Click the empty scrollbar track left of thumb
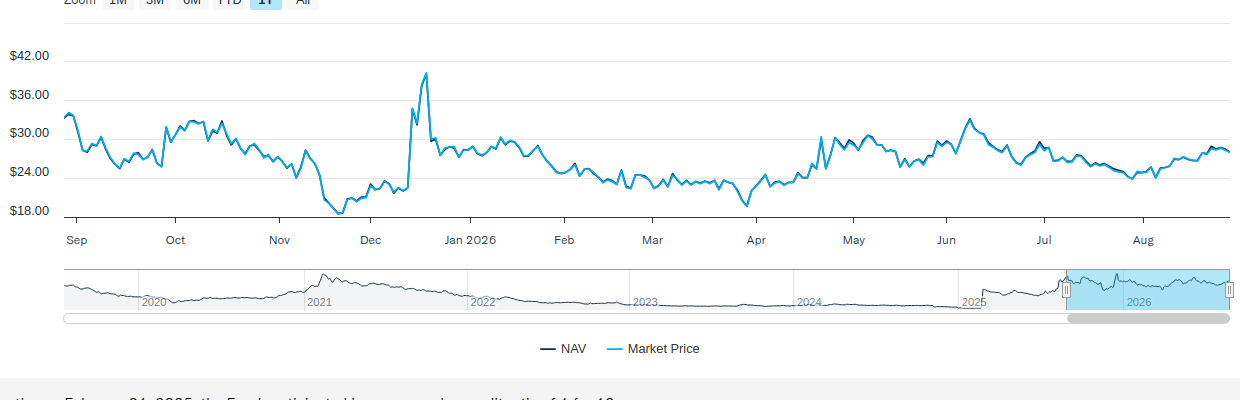The height and width of the screenshot is (400, 1240). click(565, 319)
